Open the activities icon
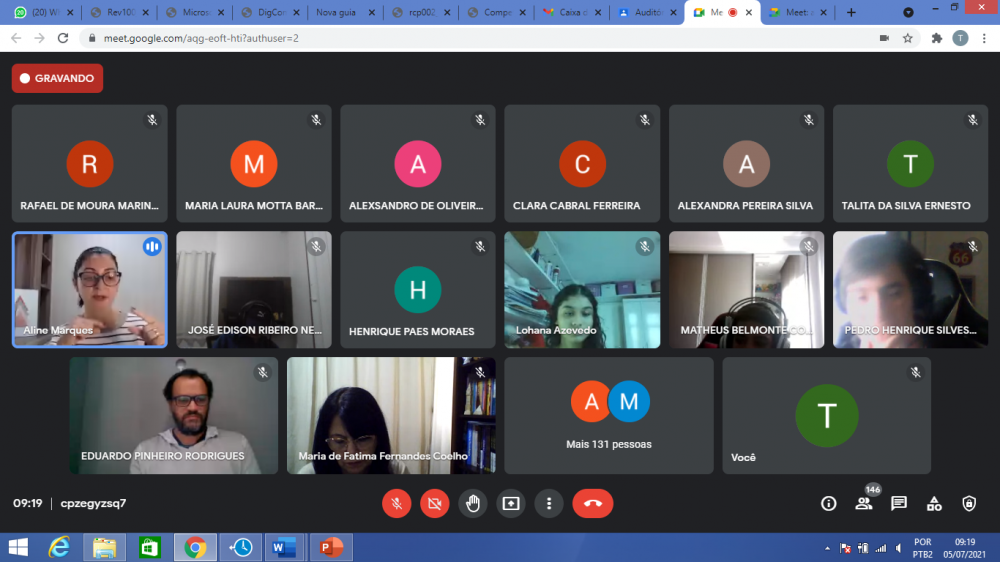 tap(934, 503)
